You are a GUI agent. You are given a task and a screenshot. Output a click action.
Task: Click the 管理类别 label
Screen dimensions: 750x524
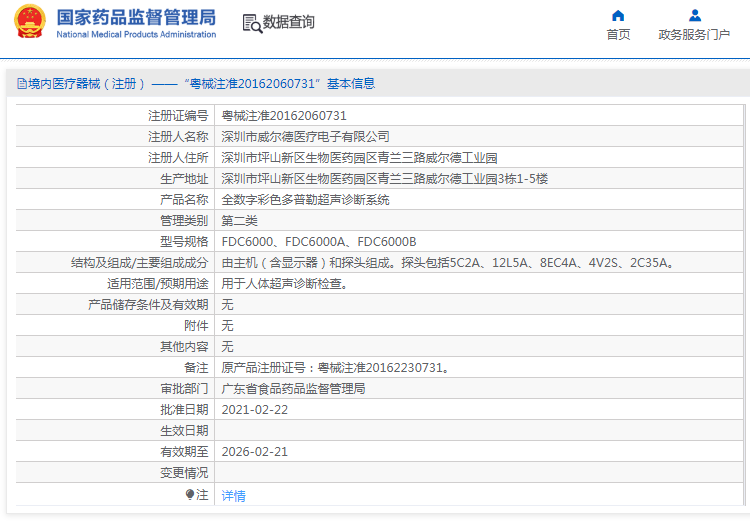point(184,221)
